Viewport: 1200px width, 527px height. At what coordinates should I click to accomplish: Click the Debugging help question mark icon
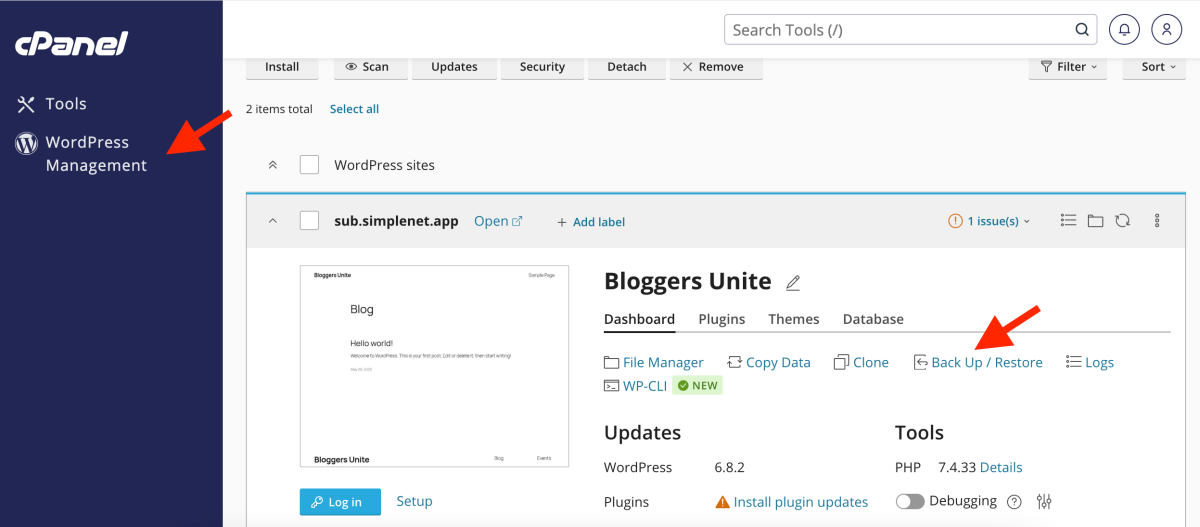click(1014, 502)
